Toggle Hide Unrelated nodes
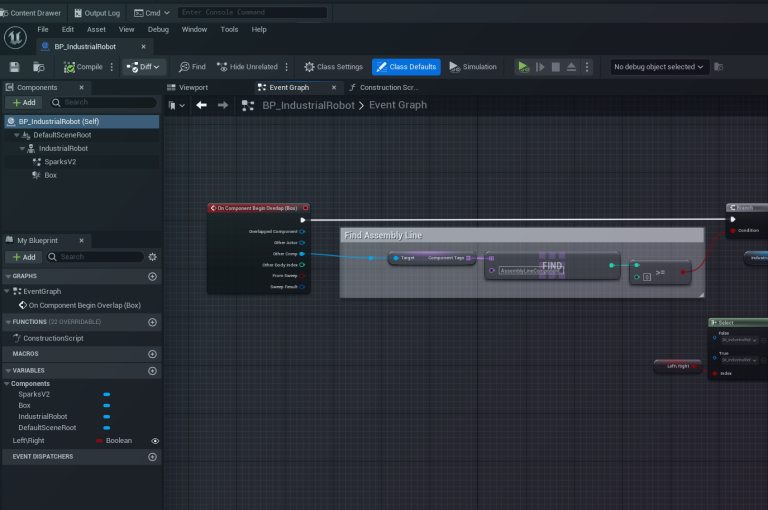This screenshot has width=768, height=510. [x=247, y=67]
